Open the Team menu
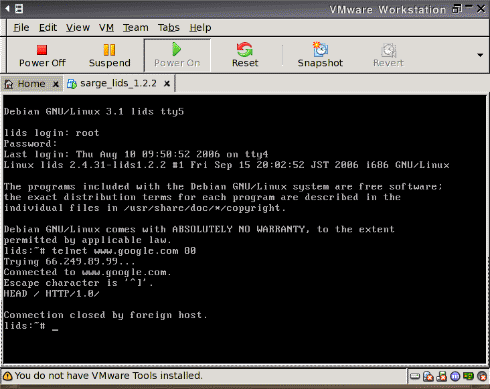490x389 pixels. click(x=135, y=28)
